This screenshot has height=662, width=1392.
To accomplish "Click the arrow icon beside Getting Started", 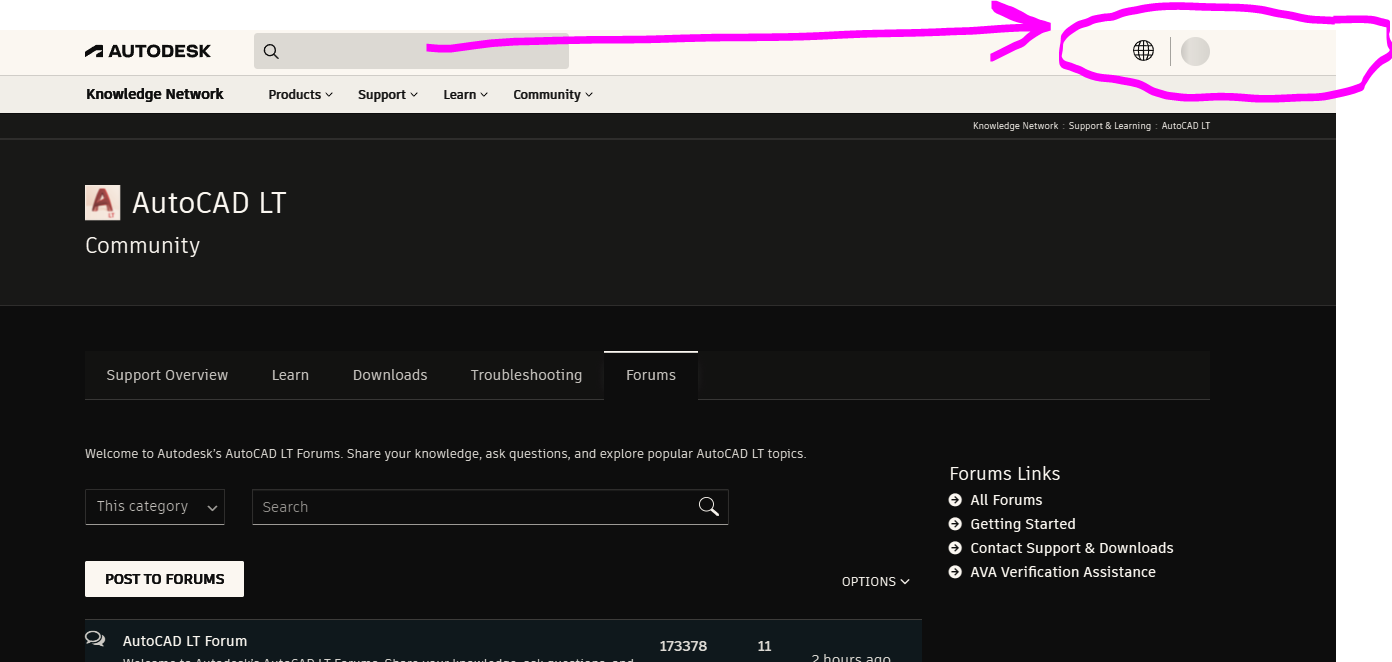I will [954, 523].
